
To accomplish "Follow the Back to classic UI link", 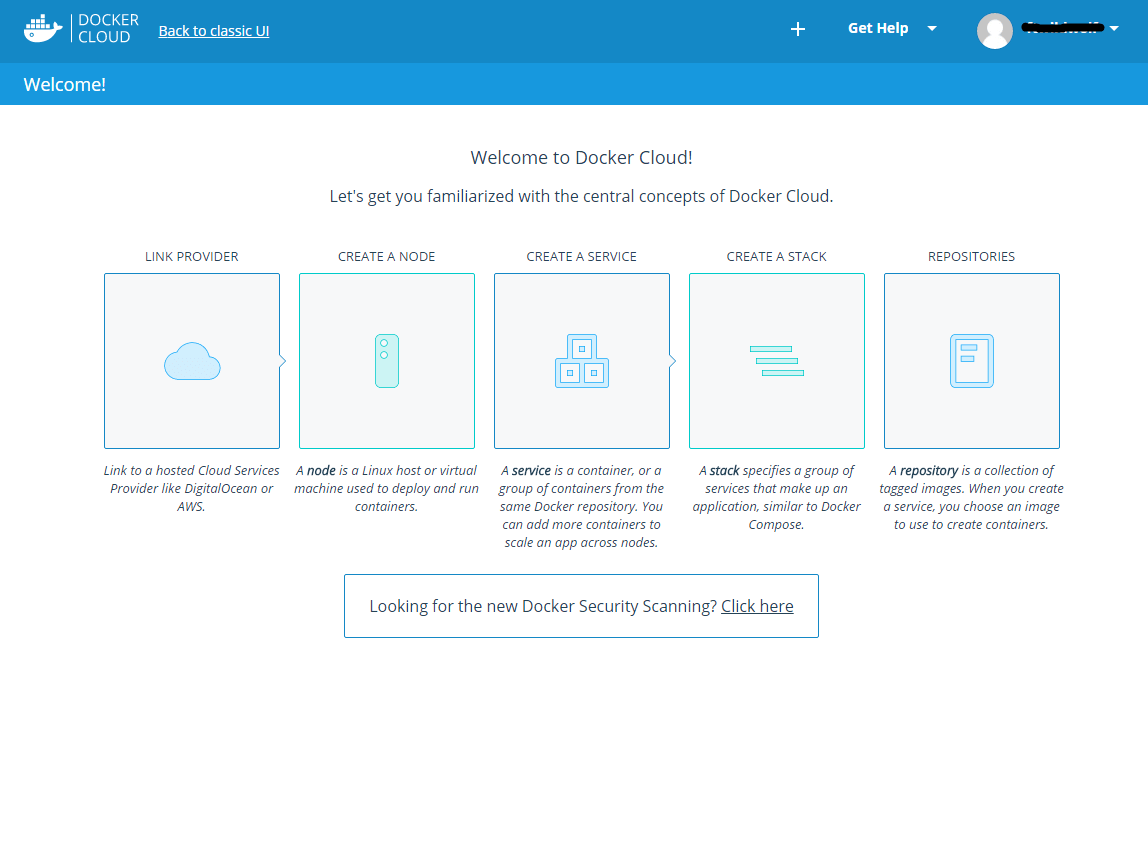I will pos(214,31).
